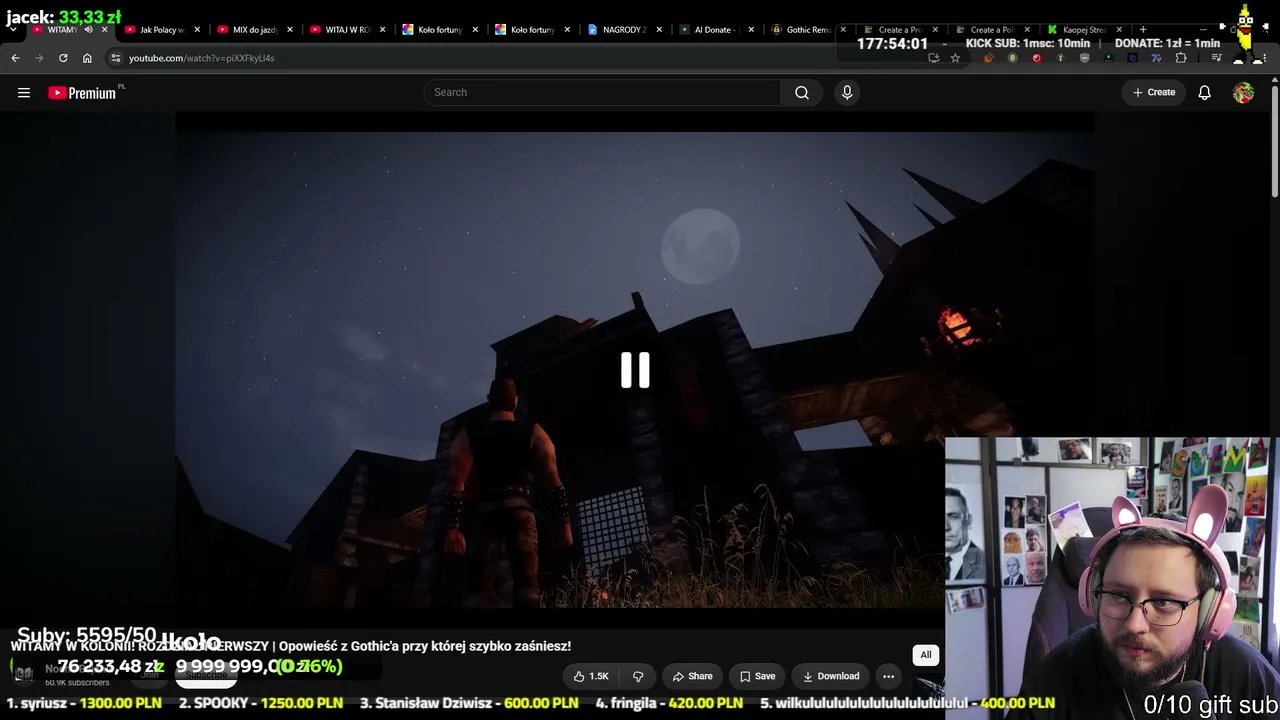The image size is (1280, 720).
Task: Bookmark this page with the star
Action: click(955, 58)
